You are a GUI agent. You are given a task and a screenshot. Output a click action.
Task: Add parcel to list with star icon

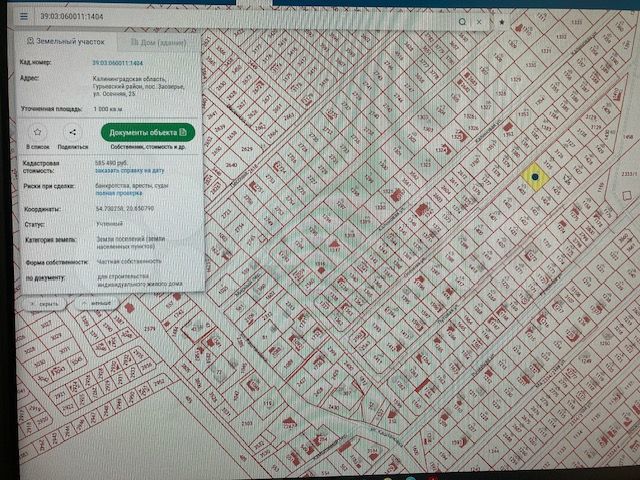(37, 131)
